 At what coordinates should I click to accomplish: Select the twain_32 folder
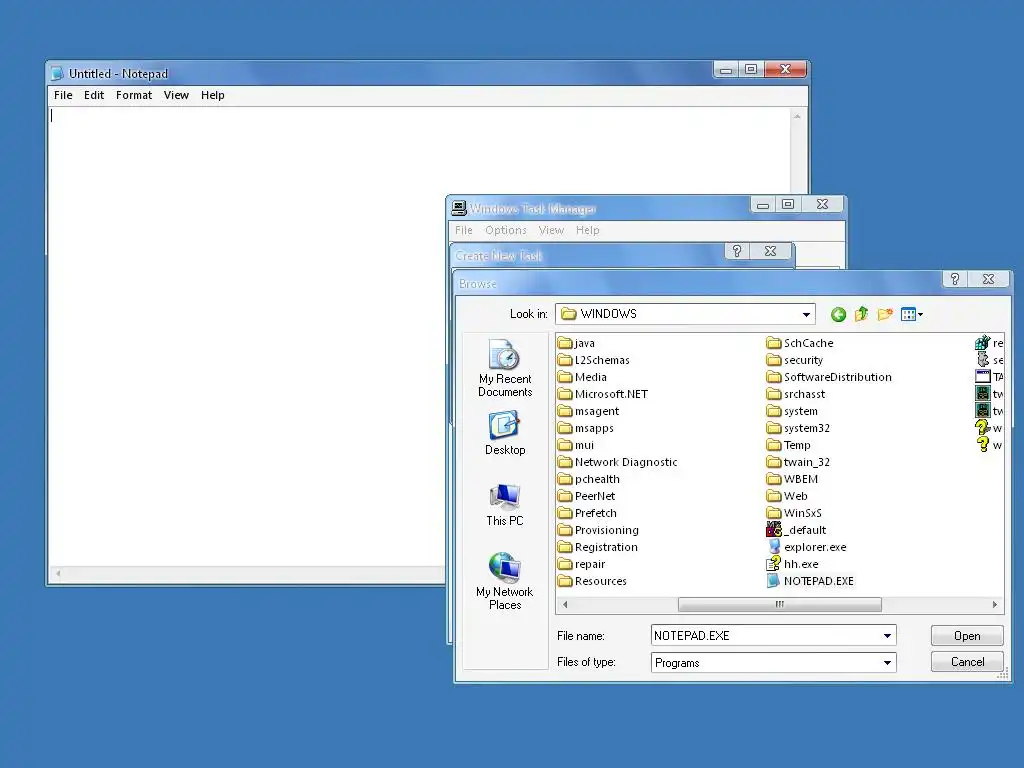pyautogui.click(x=799, y=462)
